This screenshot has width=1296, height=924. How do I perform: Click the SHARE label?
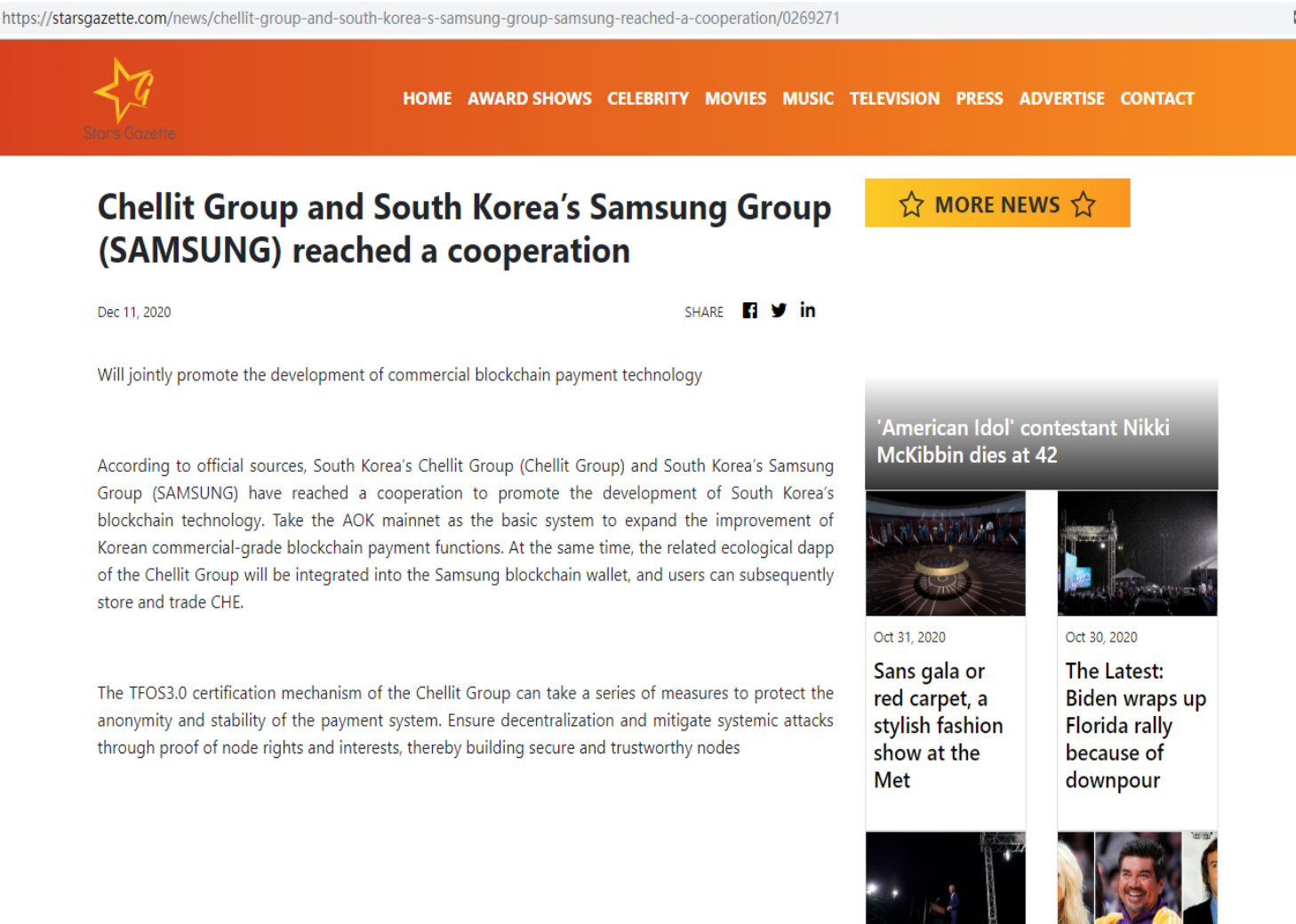pyautogui.click(x=704, y=312)
